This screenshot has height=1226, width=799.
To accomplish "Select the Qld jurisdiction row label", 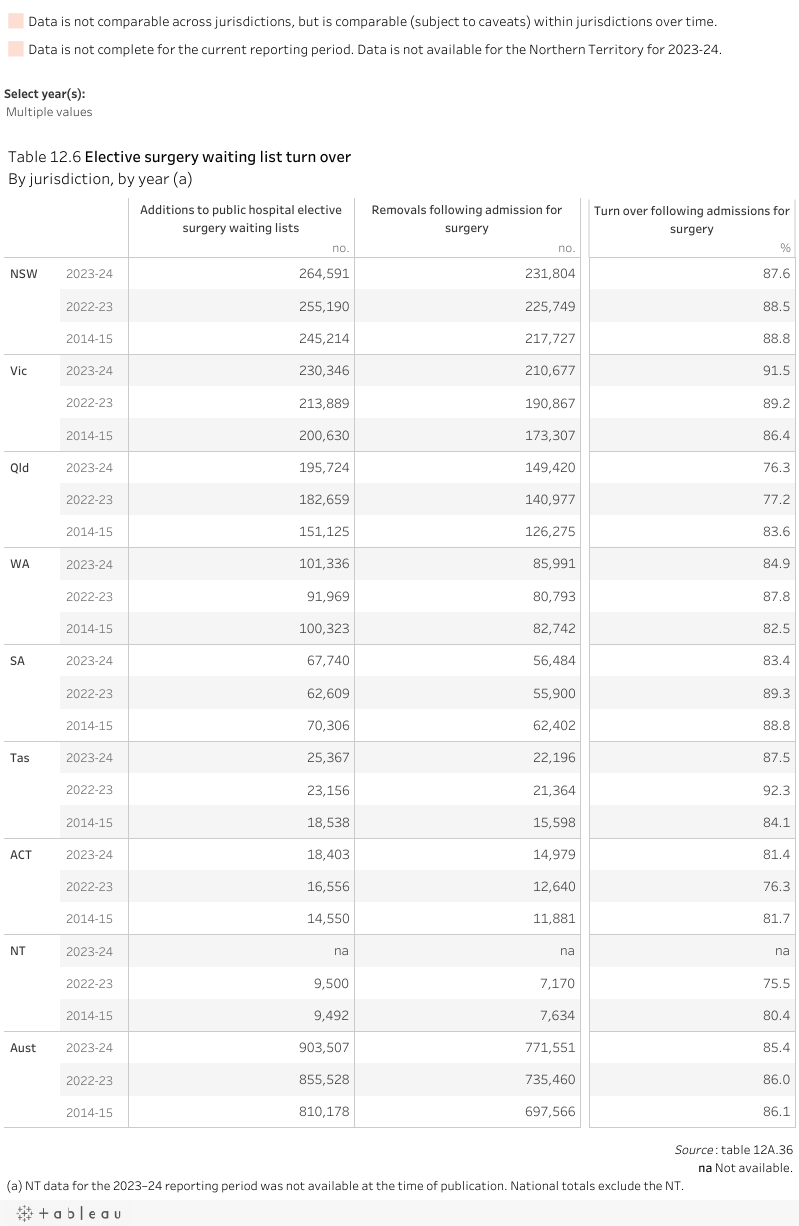I will tap(20, 468).
